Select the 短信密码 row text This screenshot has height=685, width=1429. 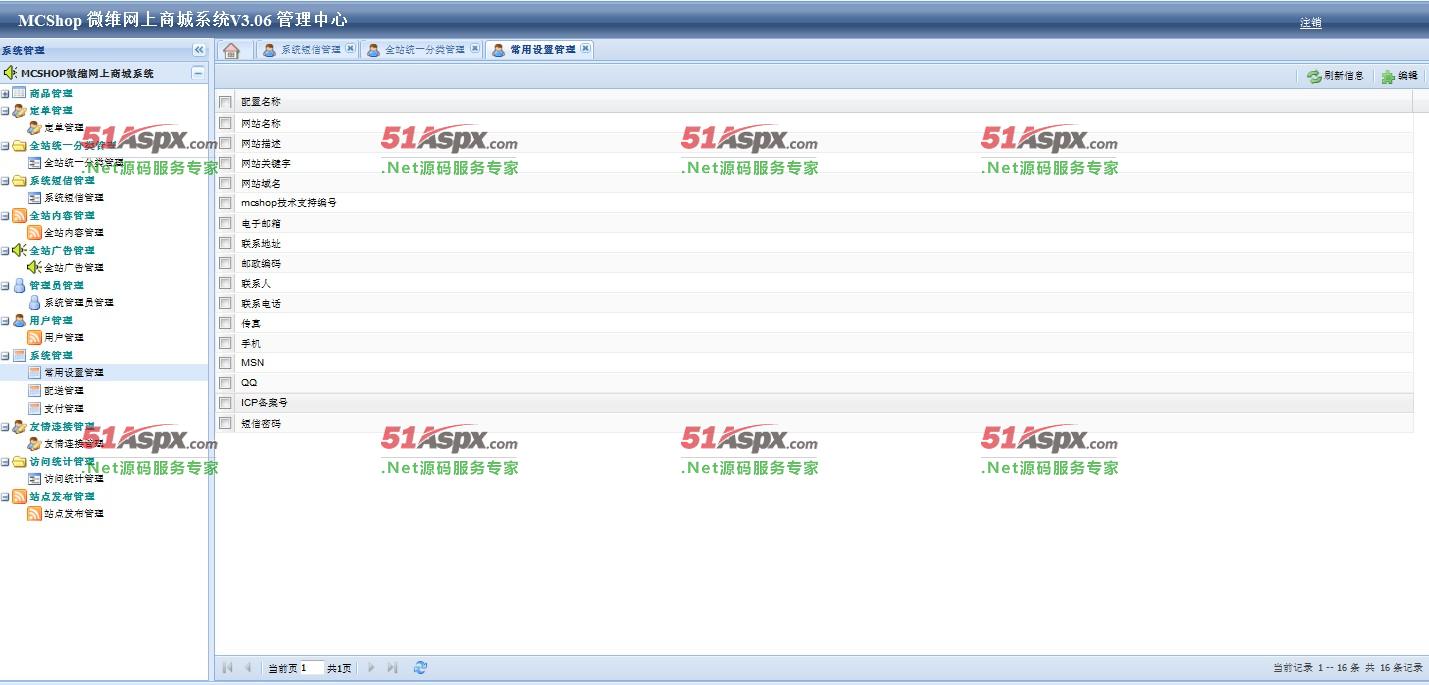pyautogui.click(x=261, y=423)
